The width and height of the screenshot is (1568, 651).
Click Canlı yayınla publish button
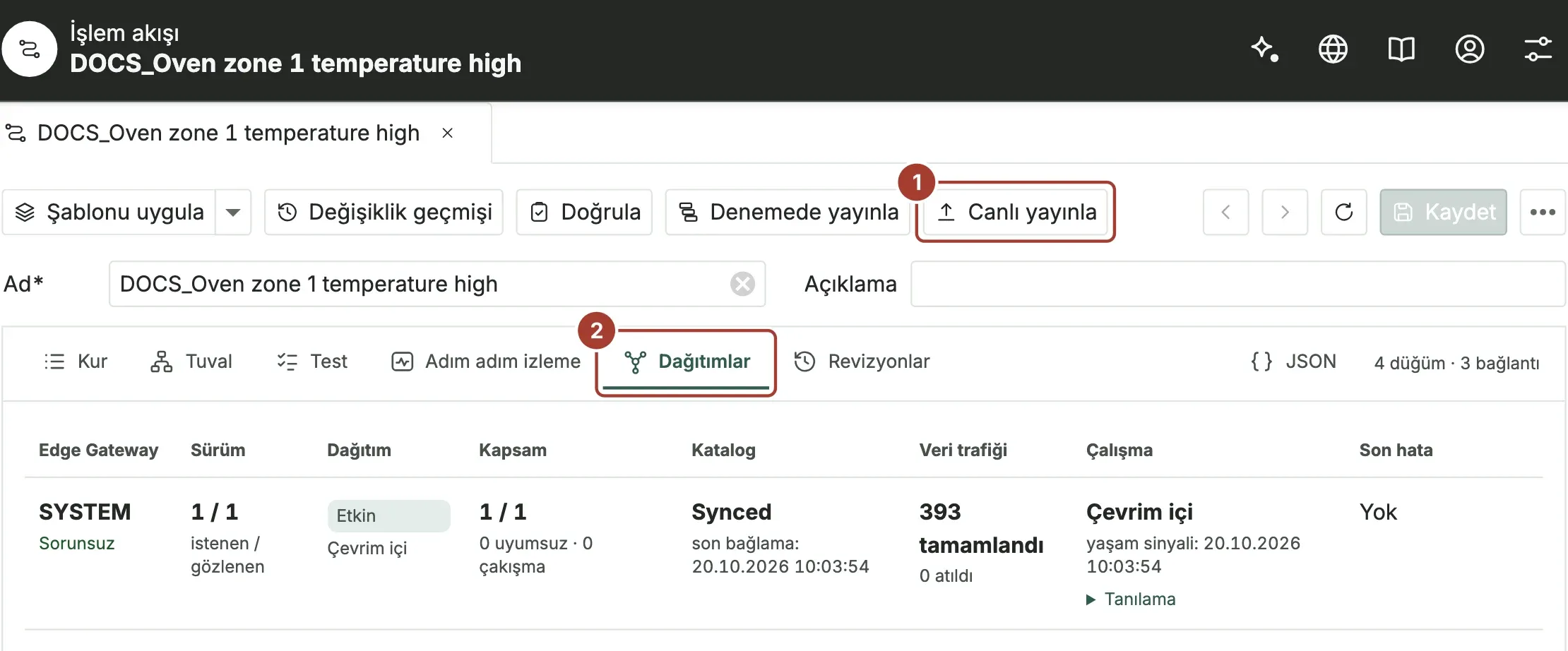[x=1016, y=212]
